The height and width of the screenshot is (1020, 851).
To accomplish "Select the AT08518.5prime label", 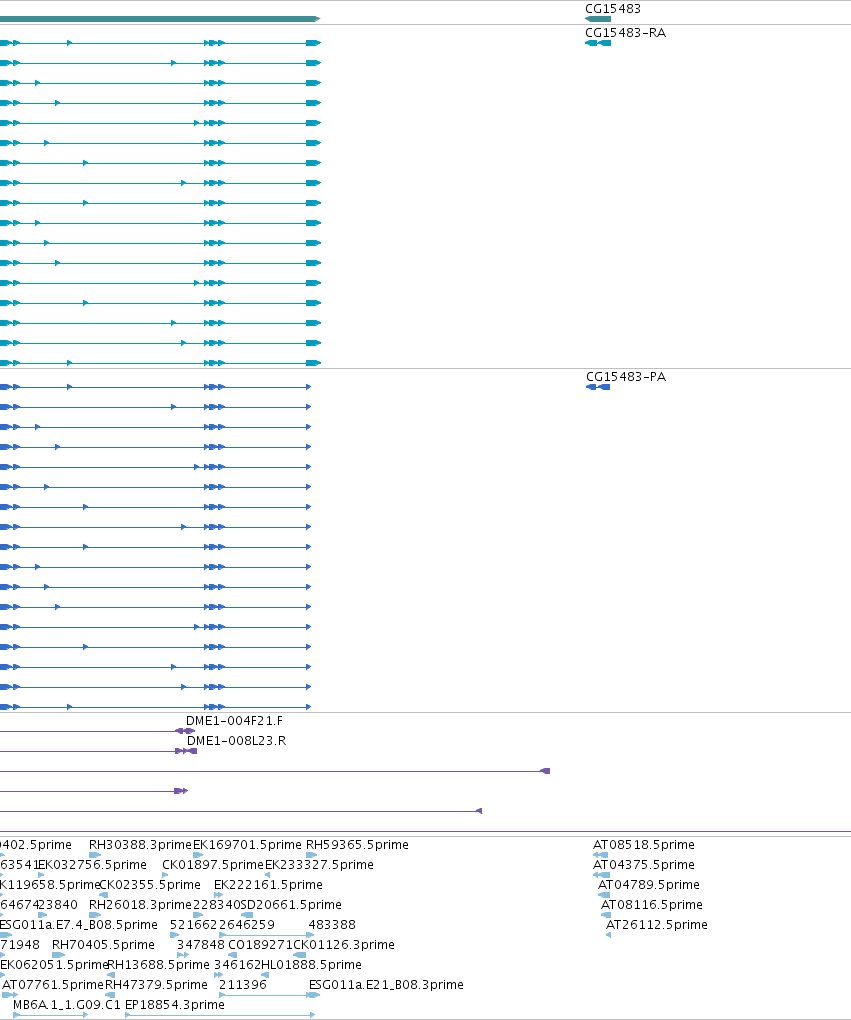I will pyautogui.click(x=643, y=844).
